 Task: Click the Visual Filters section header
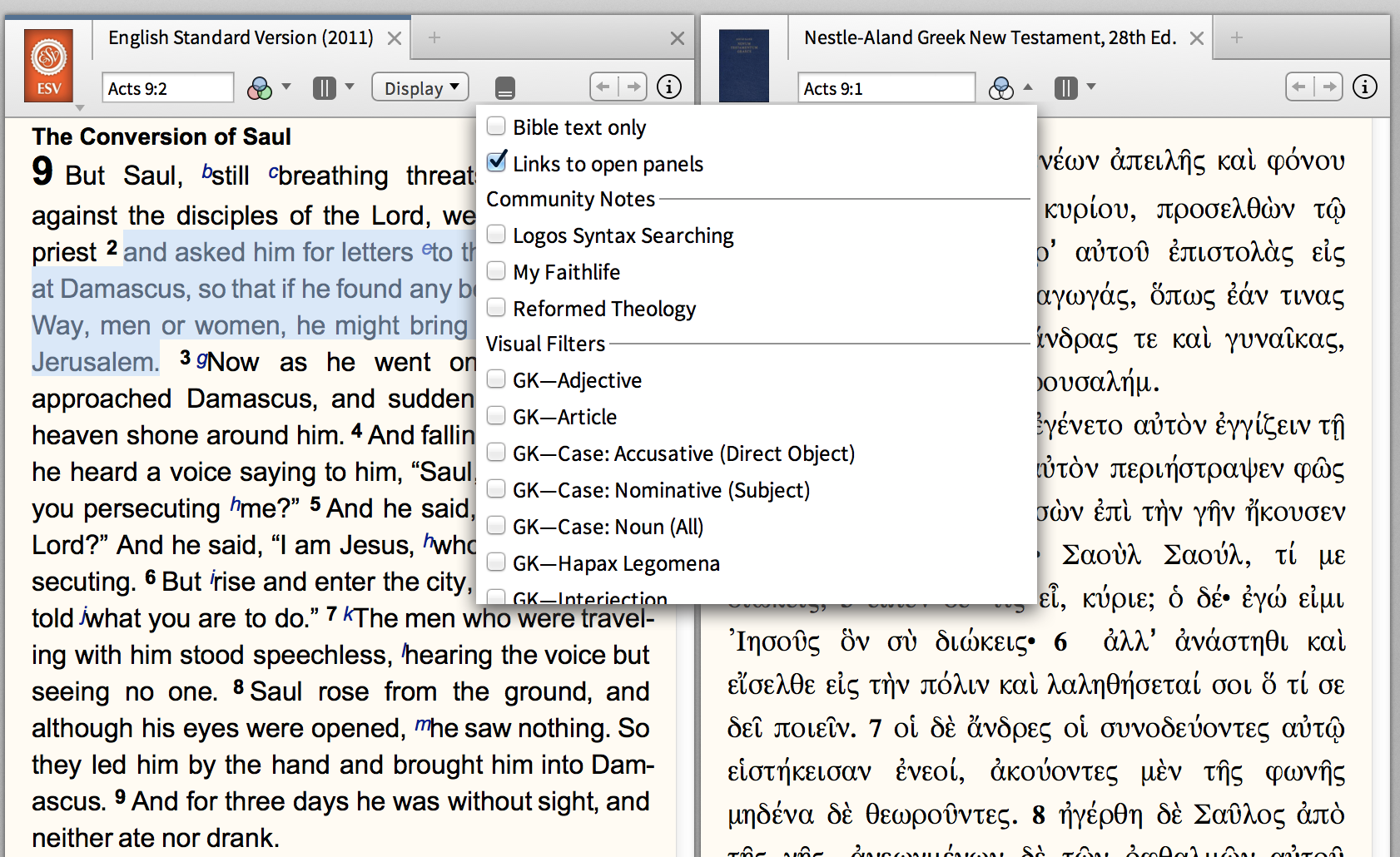pyautogui.click(x=546, y=344)
